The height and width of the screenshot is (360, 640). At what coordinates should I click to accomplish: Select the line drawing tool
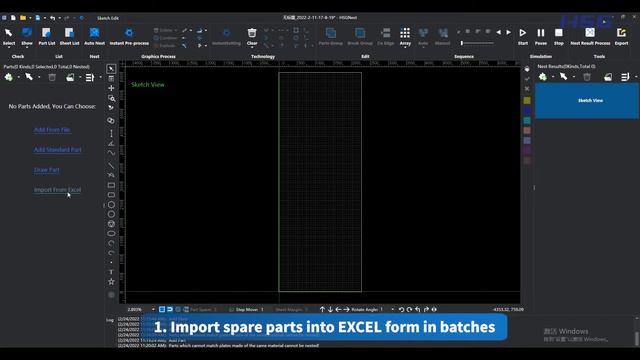coord(111,166)
